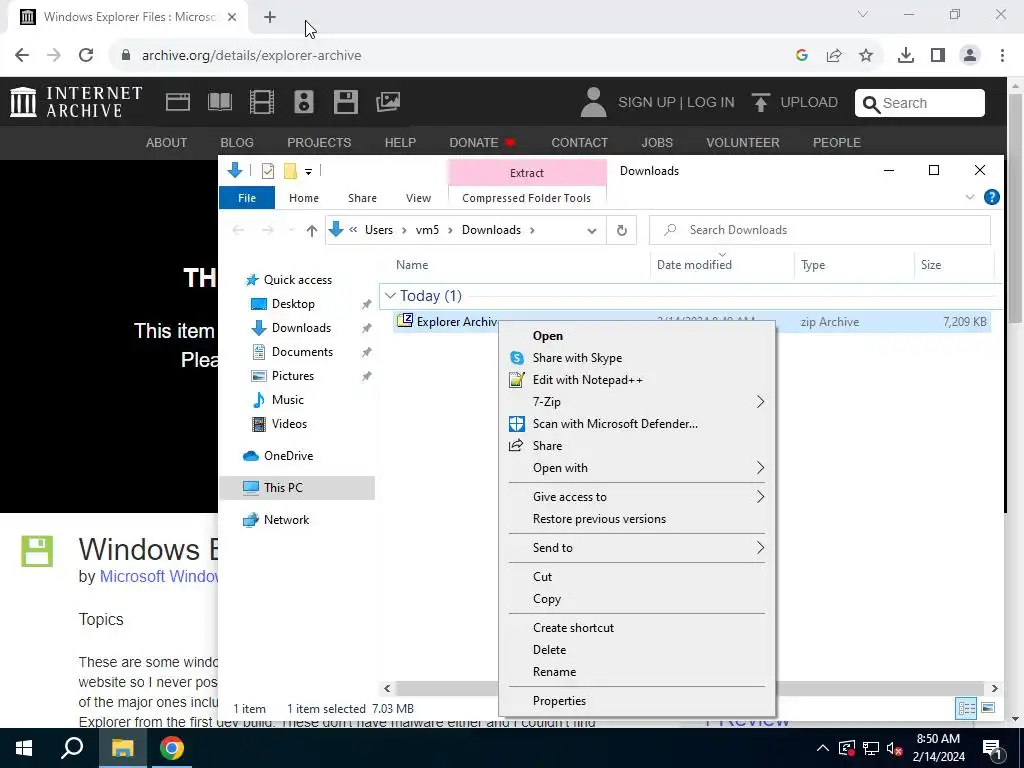The height and width of the screenshot is (768, 1024).
Task: Click the user avatar icon beside Sign Up
Action: [x=594, y=103]
